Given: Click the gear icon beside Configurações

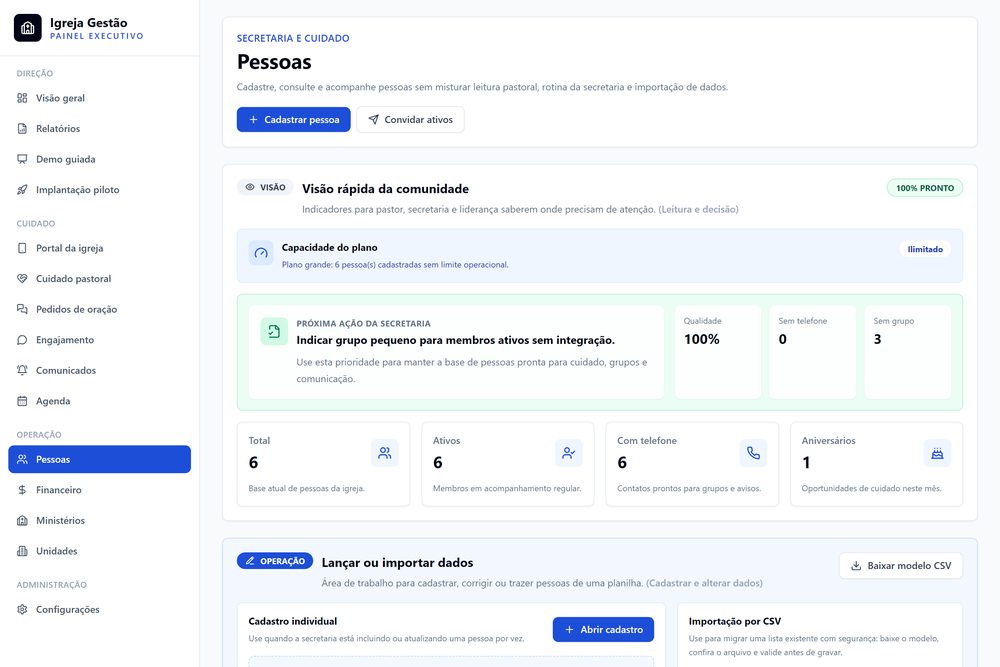Looking at the screenshot, I should [22, 609].
